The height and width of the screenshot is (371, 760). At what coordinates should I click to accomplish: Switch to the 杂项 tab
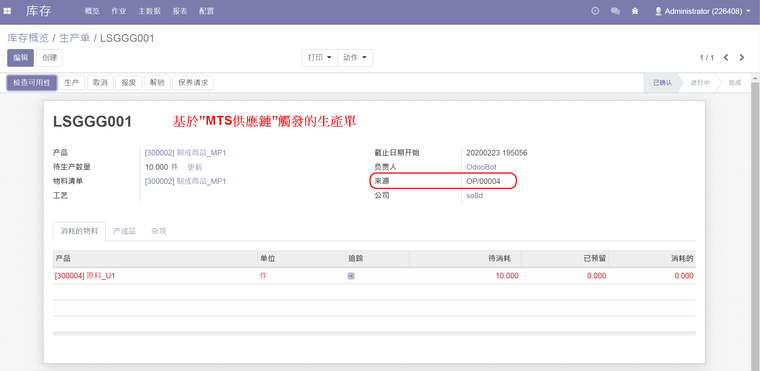coord(158,231)
